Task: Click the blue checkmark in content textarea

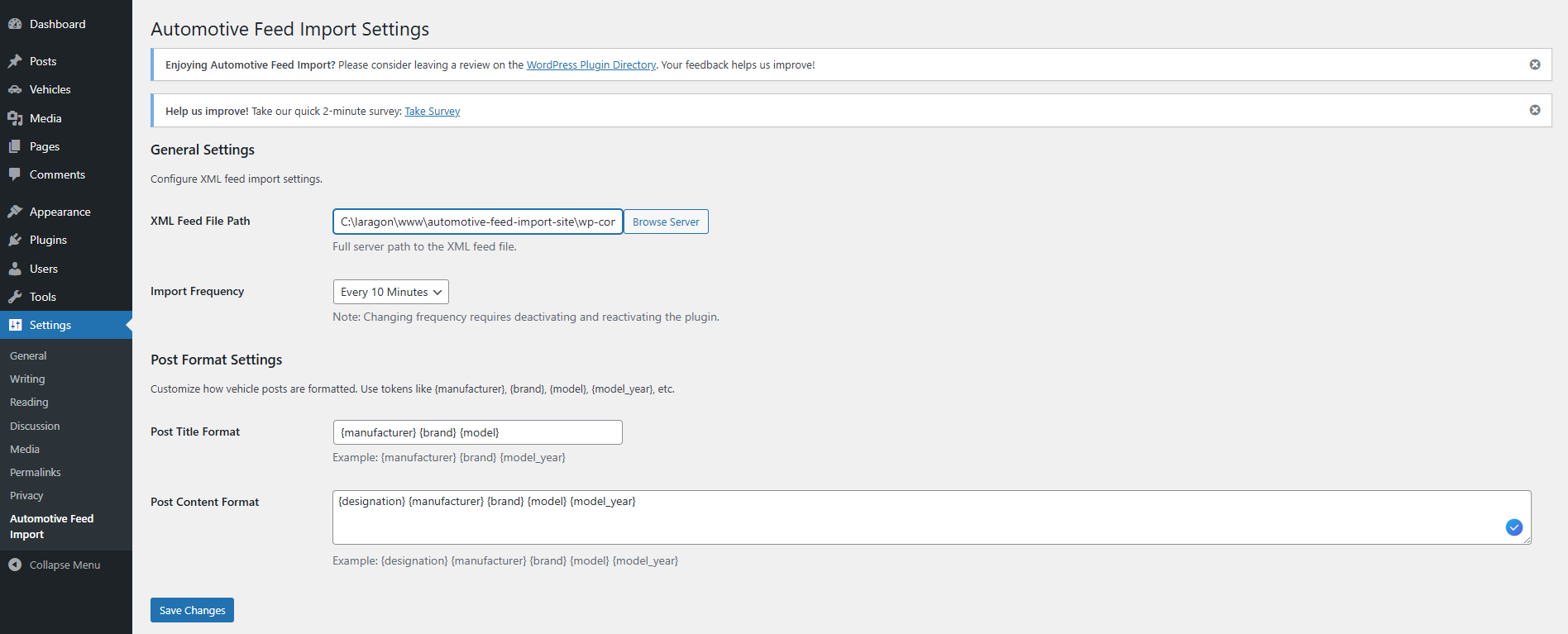Action: pyautogui.click(x=1514, y=527)
